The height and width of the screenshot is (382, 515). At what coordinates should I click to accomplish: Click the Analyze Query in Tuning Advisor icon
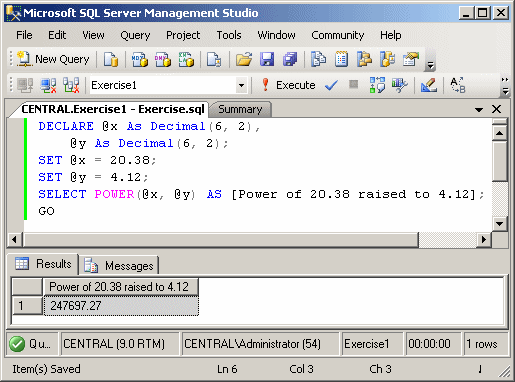click(400, 85)
